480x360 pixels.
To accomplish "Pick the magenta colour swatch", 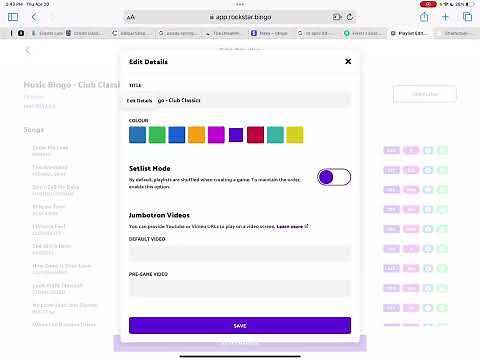I will [216, 135].
